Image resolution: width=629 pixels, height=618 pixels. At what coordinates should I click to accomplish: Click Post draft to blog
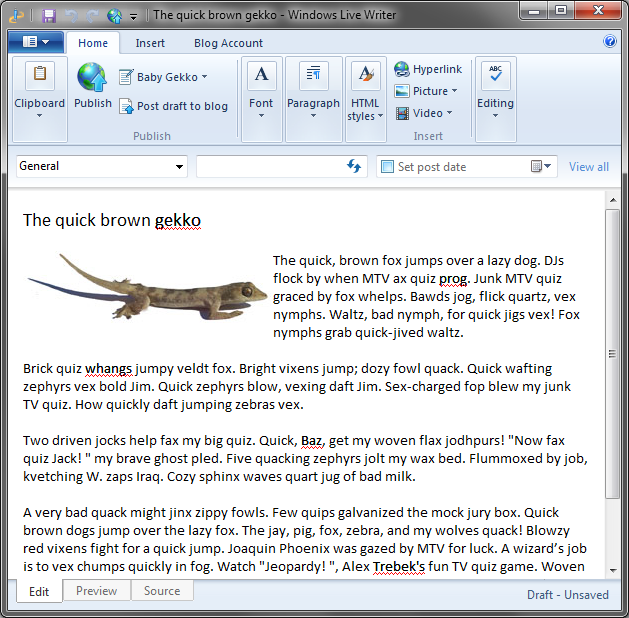click(x=174, y=106)
